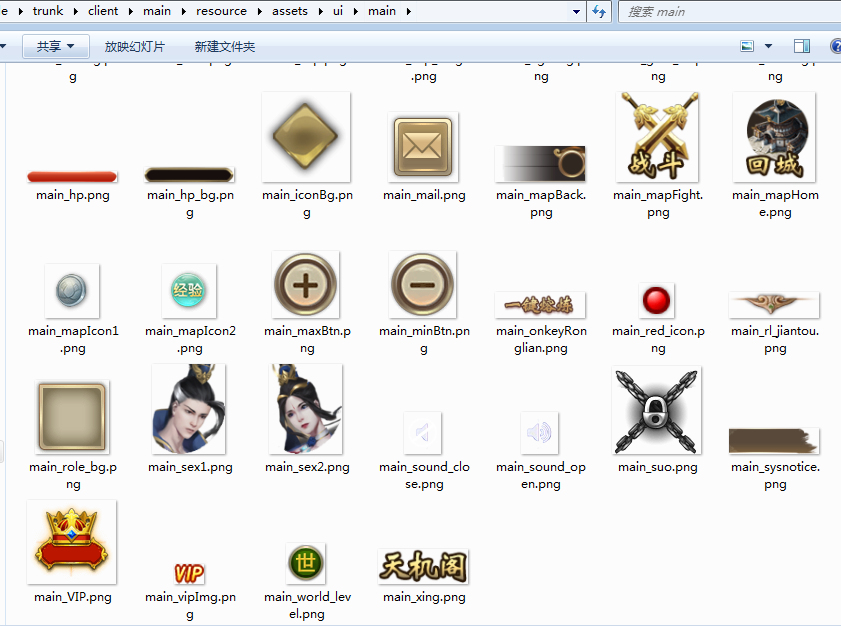841x626 pixels.
Task: Click the main_maxBtn.png plus icon
Action: point(305,285)
